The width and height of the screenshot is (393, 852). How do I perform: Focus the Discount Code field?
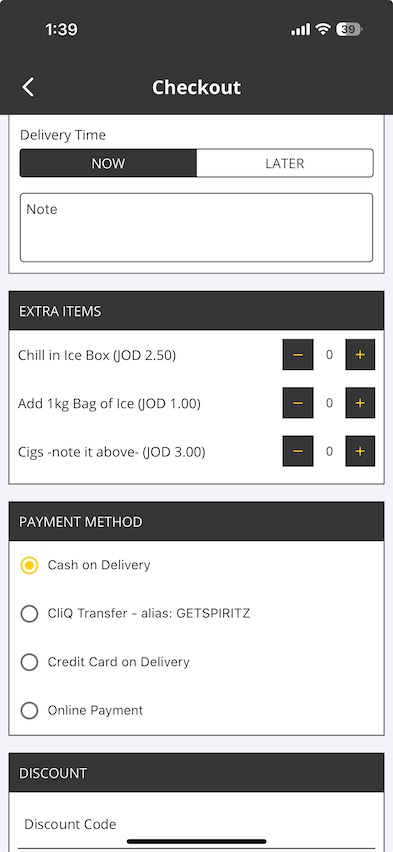pos(196,824)
